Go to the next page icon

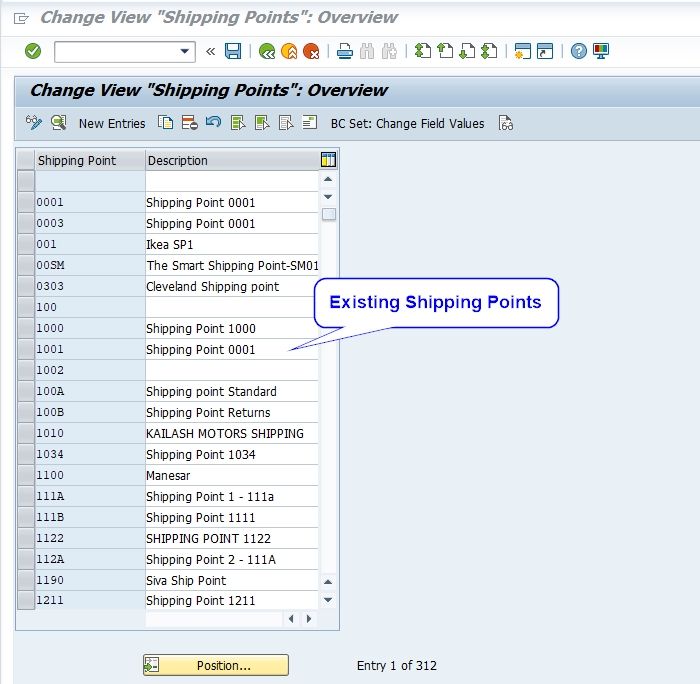click(x=467, y=51)
